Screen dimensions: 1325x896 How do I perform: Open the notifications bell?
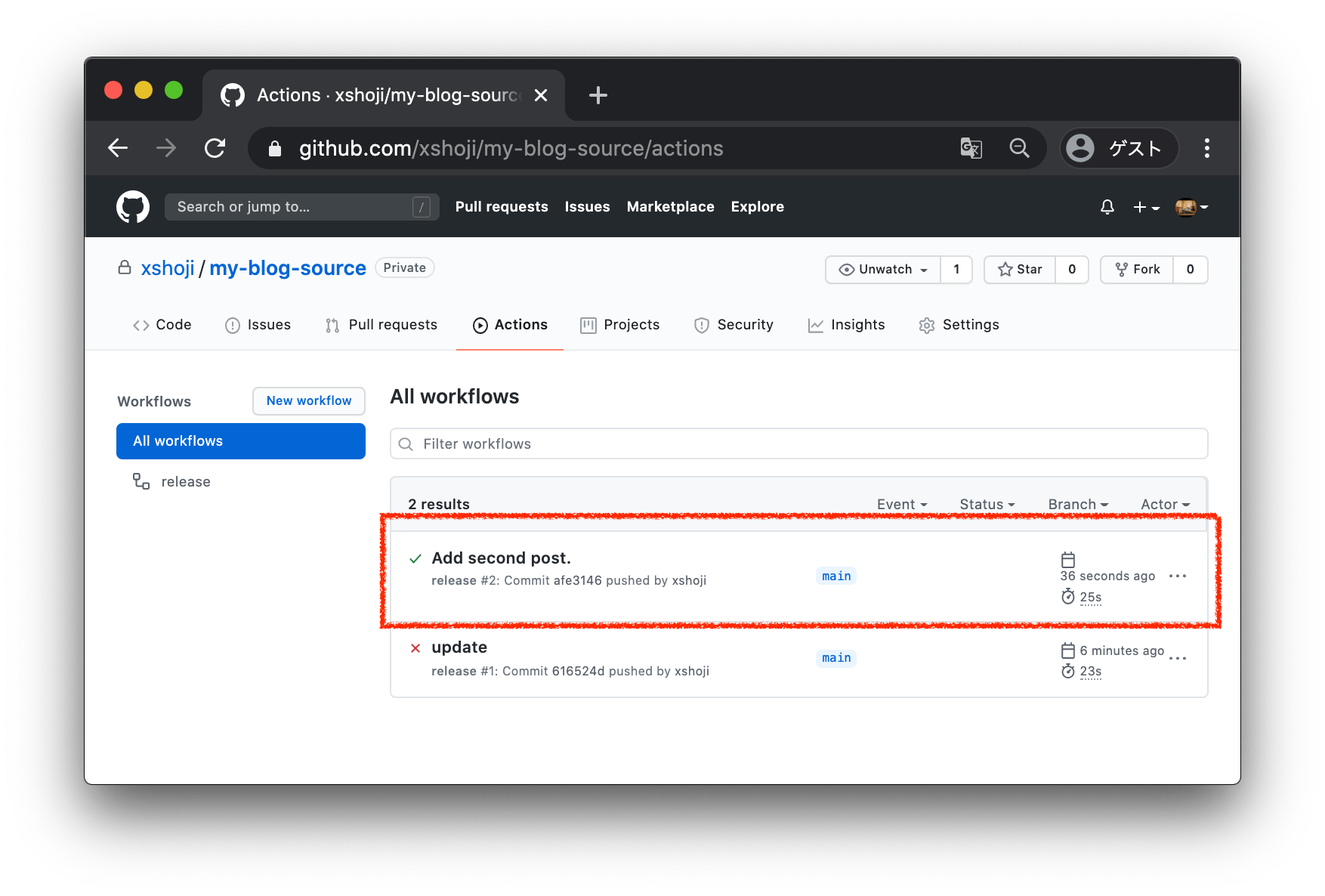[x=1107, y=207]
